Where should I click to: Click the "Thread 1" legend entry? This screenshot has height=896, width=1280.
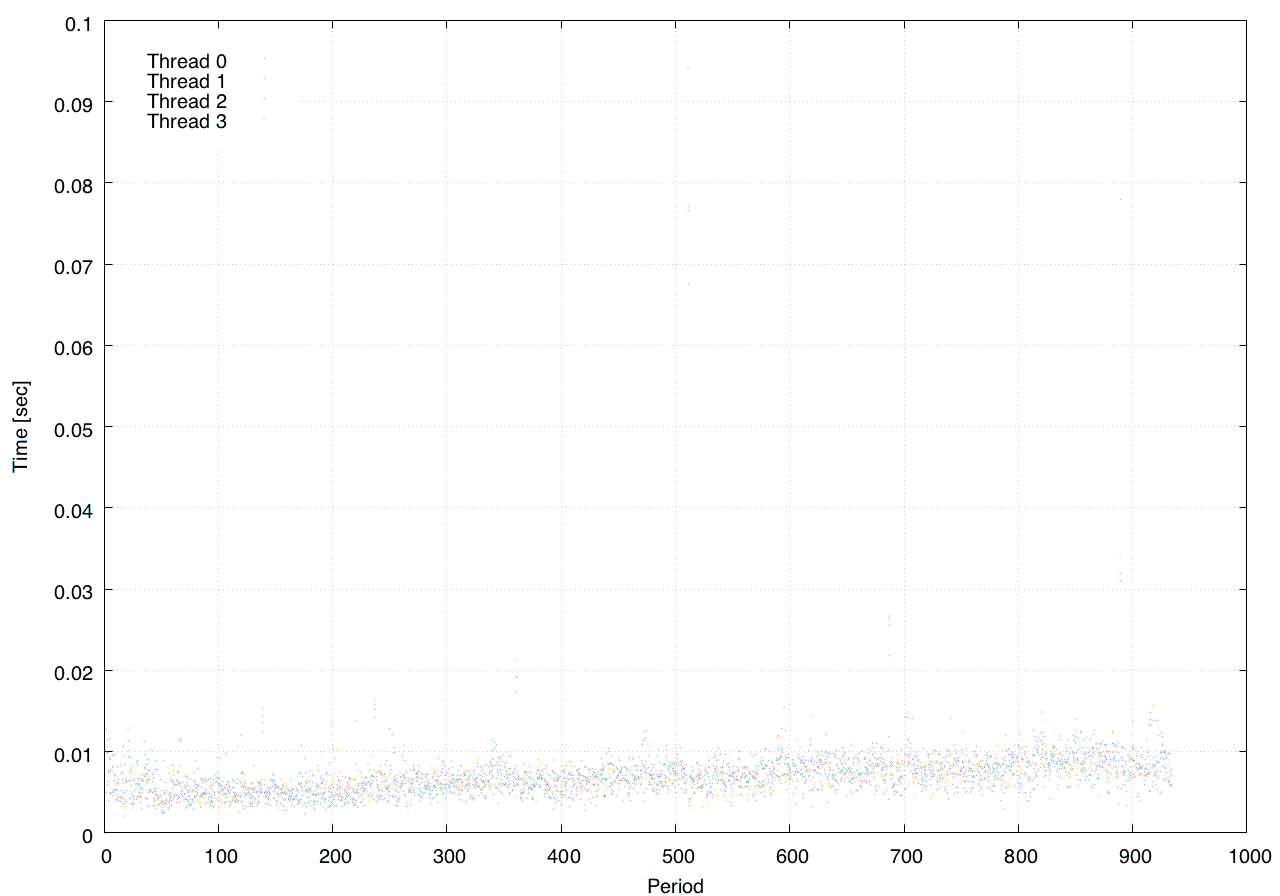point(187,81)
